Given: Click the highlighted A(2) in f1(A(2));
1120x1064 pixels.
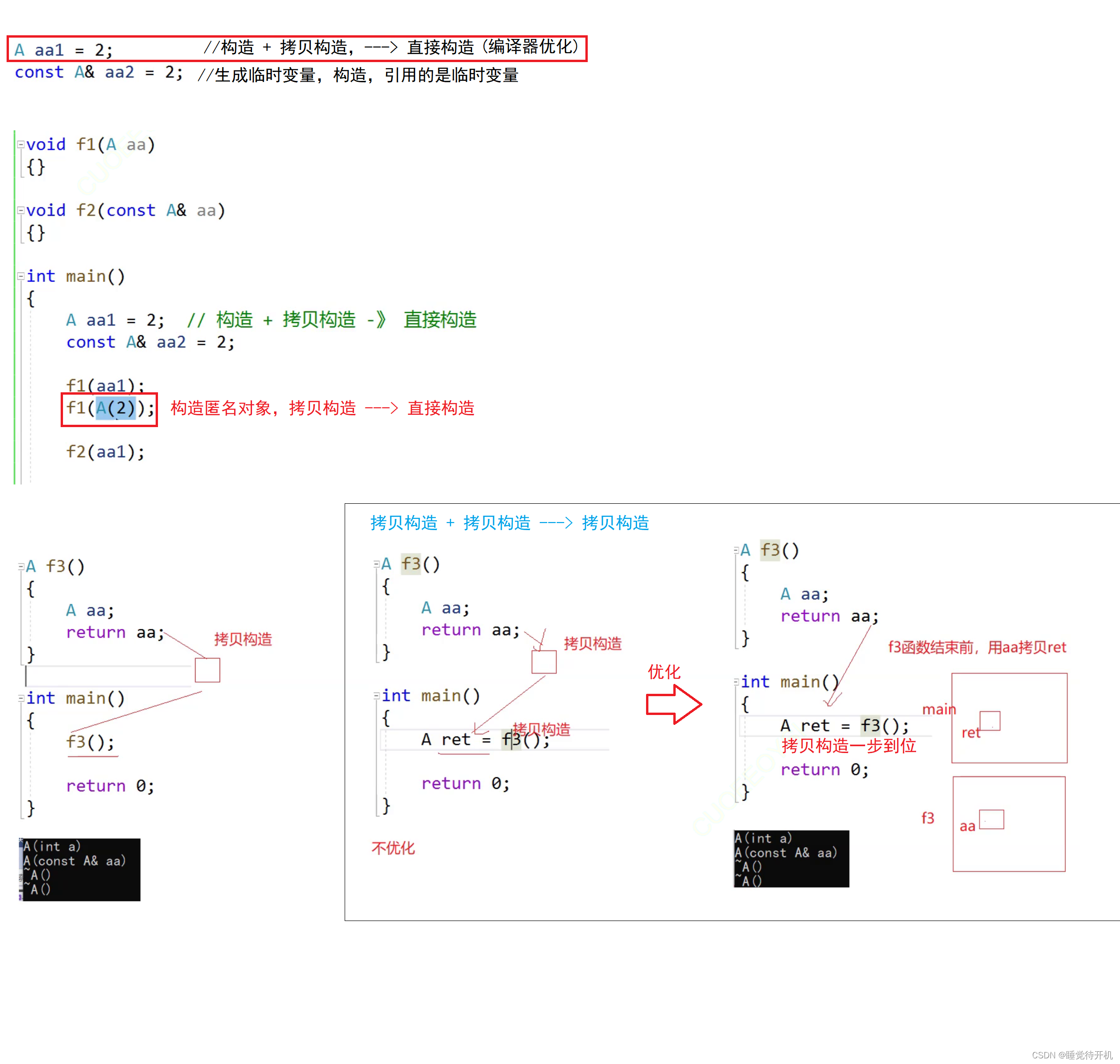Looking at the screenshot, I should tap(116, 408).
